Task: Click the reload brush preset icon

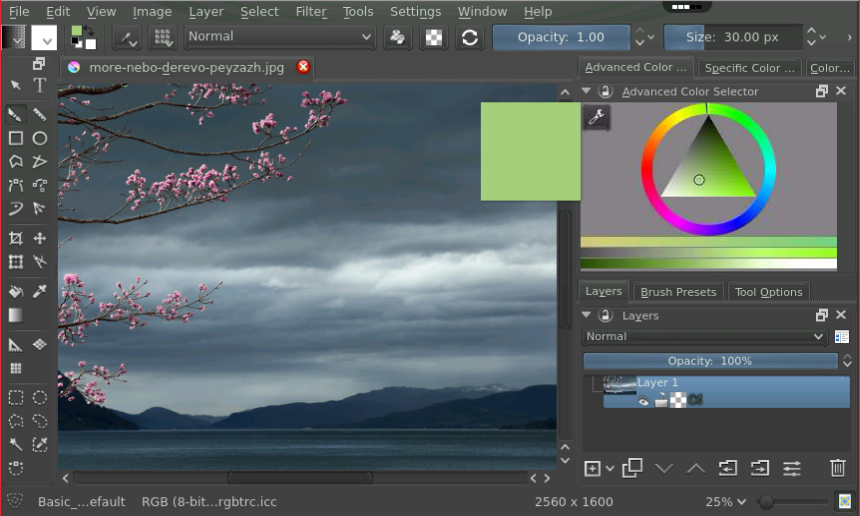Action: tap(468, 37)
